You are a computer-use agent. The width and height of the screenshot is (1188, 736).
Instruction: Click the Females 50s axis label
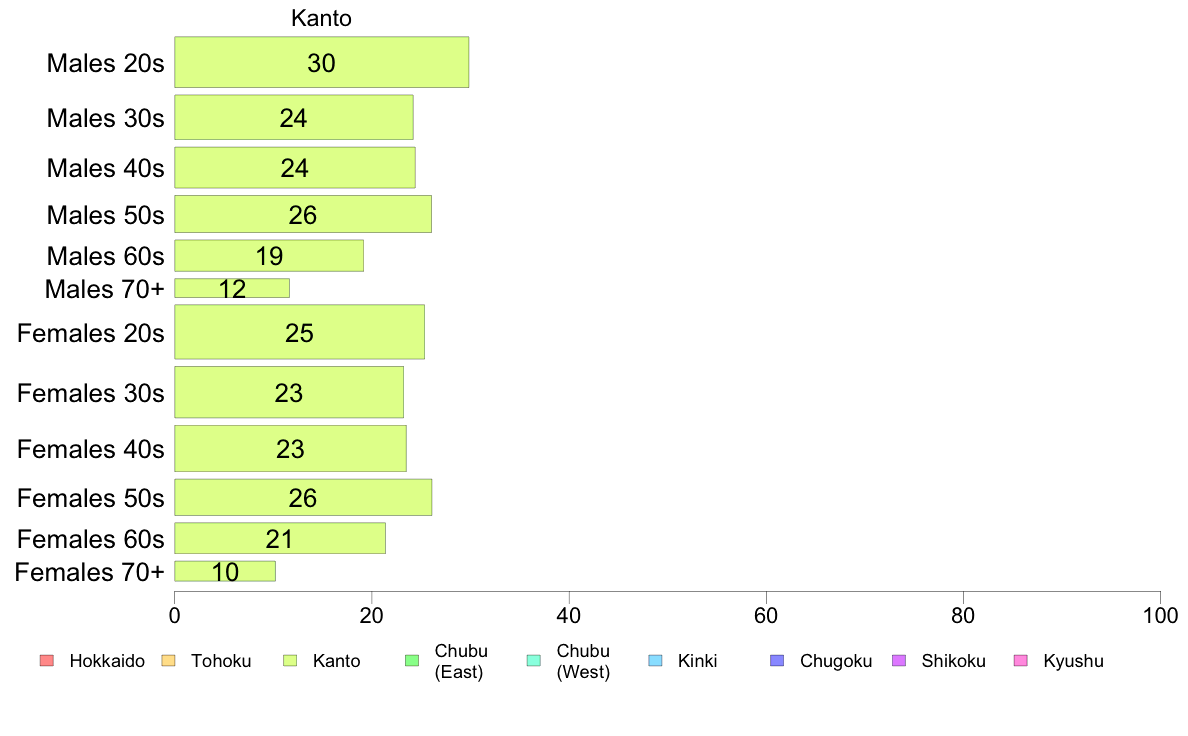(90, 498)
